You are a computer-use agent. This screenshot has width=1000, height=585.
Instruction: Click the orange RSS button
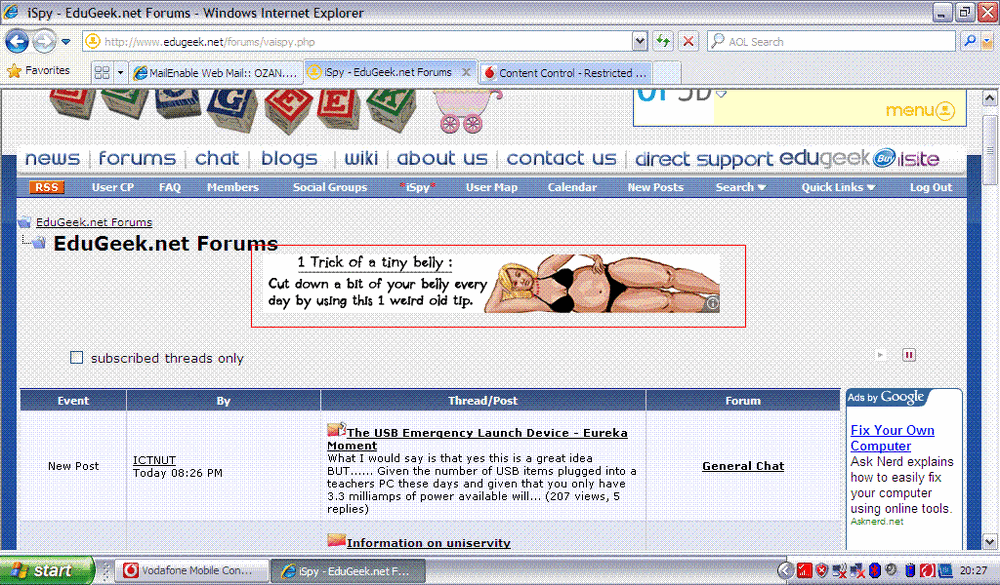(47, 187)
